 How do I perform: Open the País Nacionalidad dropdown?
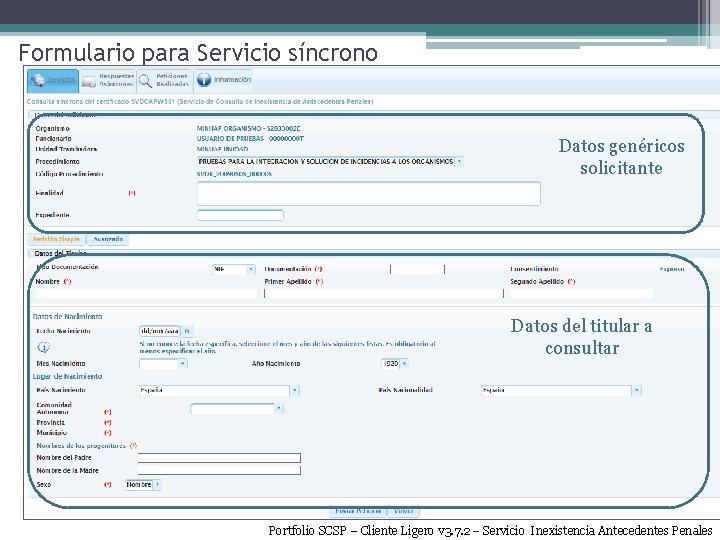(561, 390)
